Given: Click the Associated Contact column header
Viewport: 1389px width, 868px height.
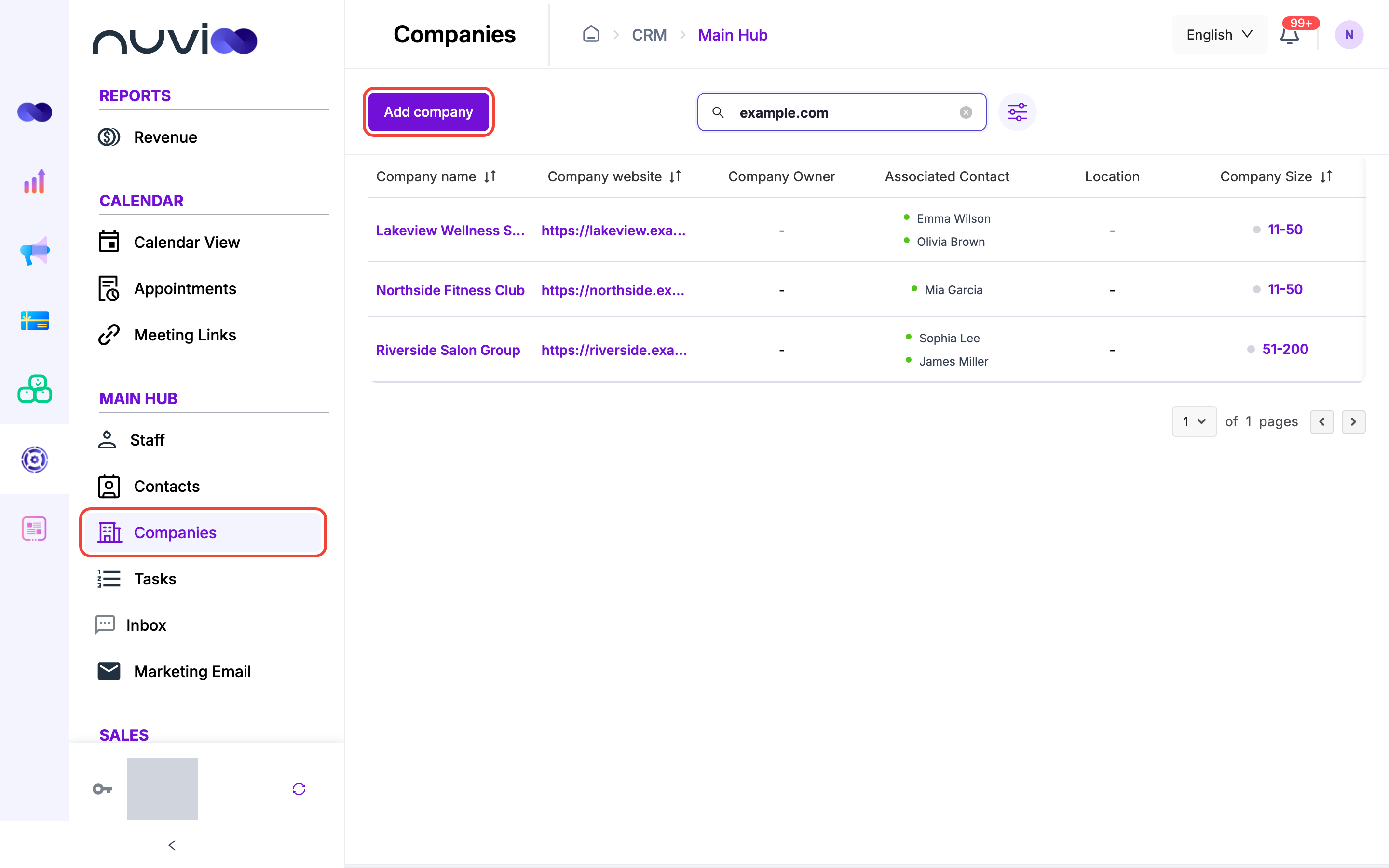Looking at the screenshot, I should [946, 177].
